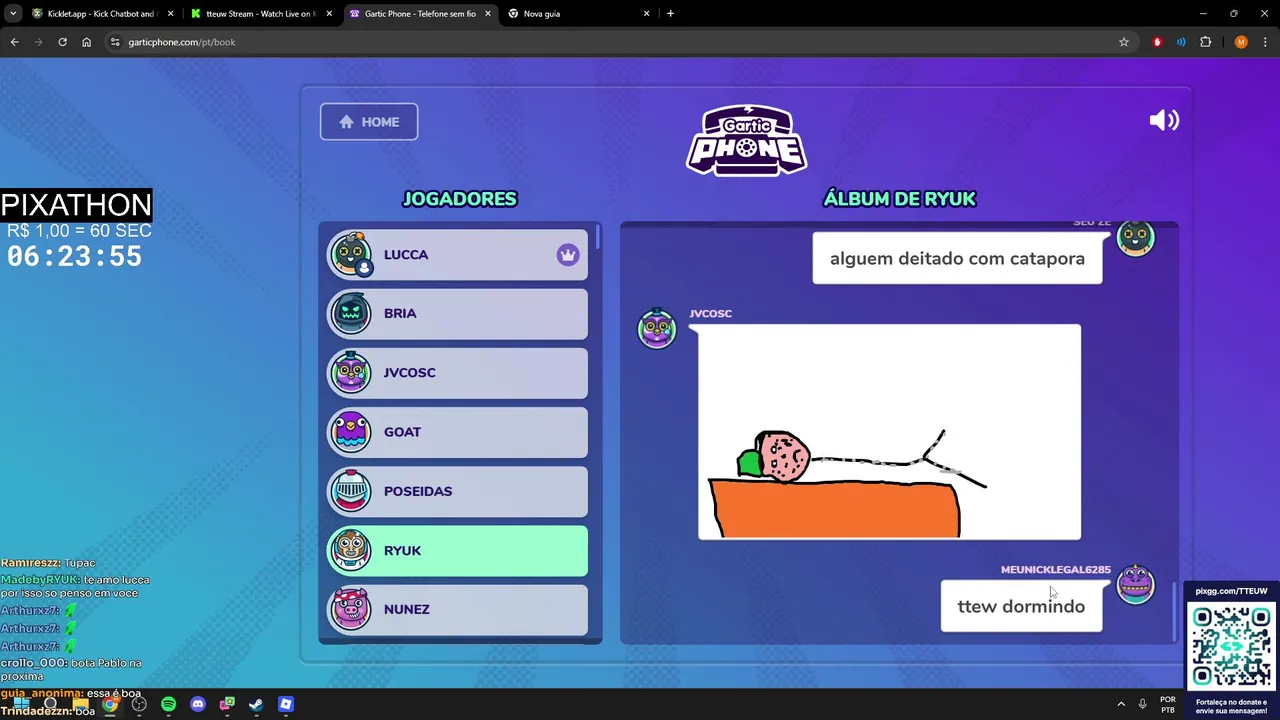Click the HOME button
This screenshot has height=720, width=1280.
click(x=369, y=122)
